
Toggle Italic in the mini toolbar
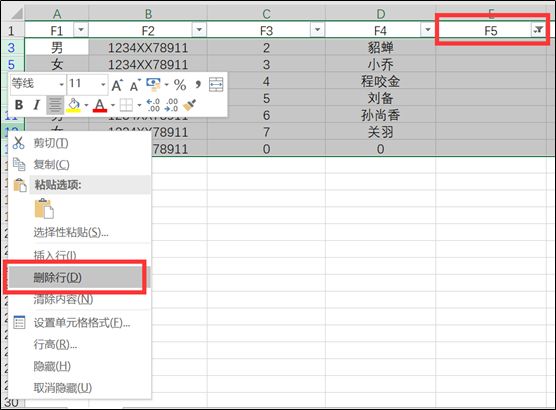(36, 105)
